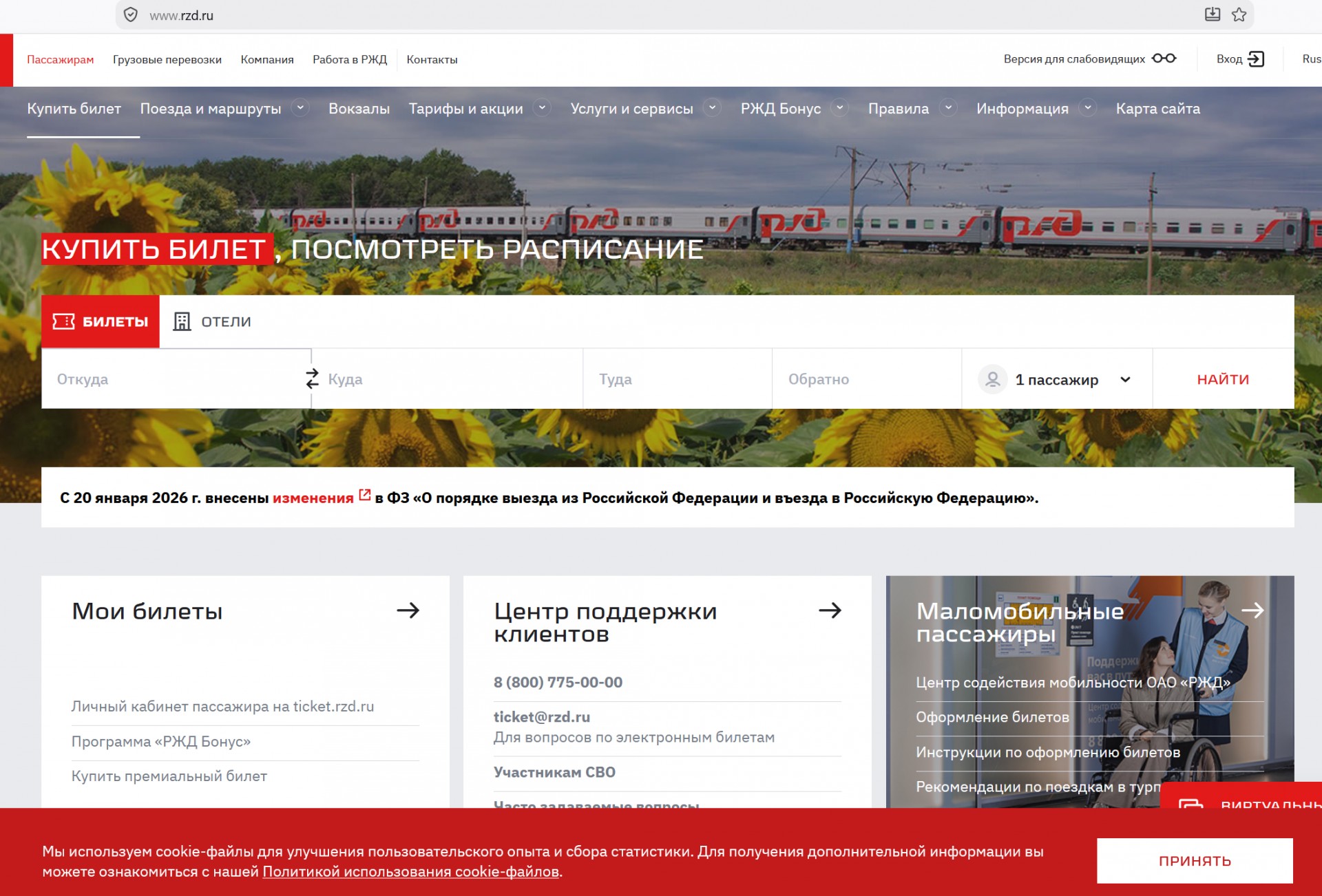Select the Пассажирам section
The height and width of the screenshot is (896, 1322).
[x=61, y=59]
